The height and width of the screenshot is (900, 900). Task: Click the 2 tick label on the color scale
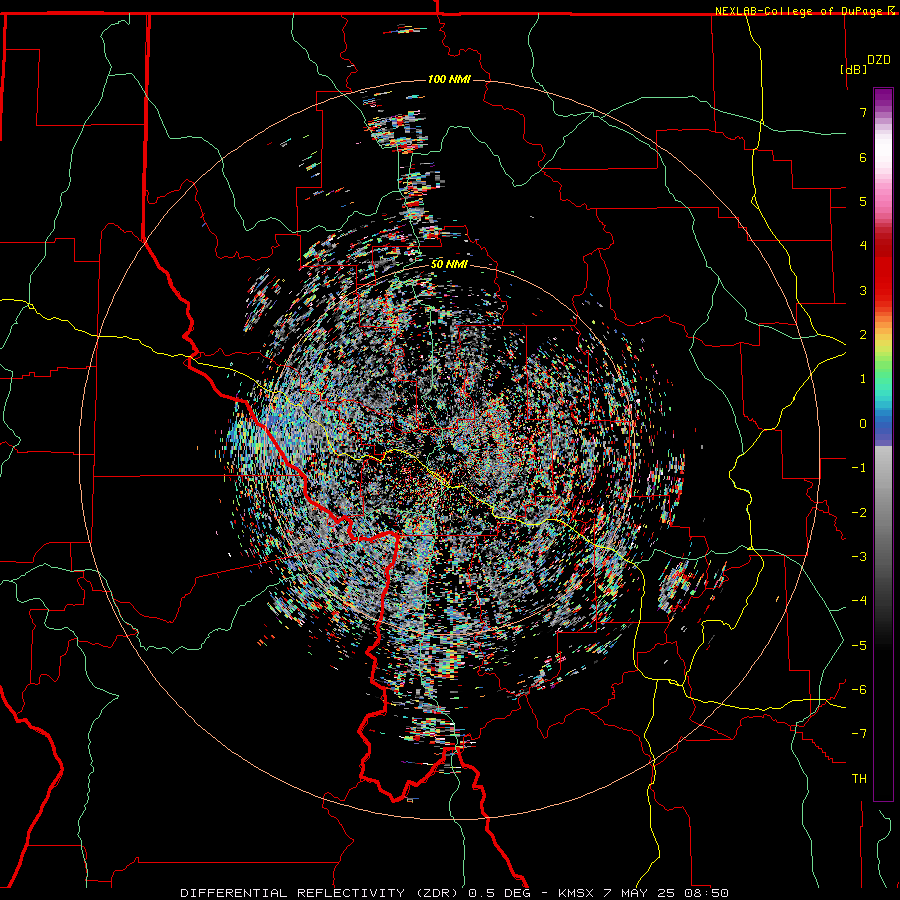pos(863,335)
